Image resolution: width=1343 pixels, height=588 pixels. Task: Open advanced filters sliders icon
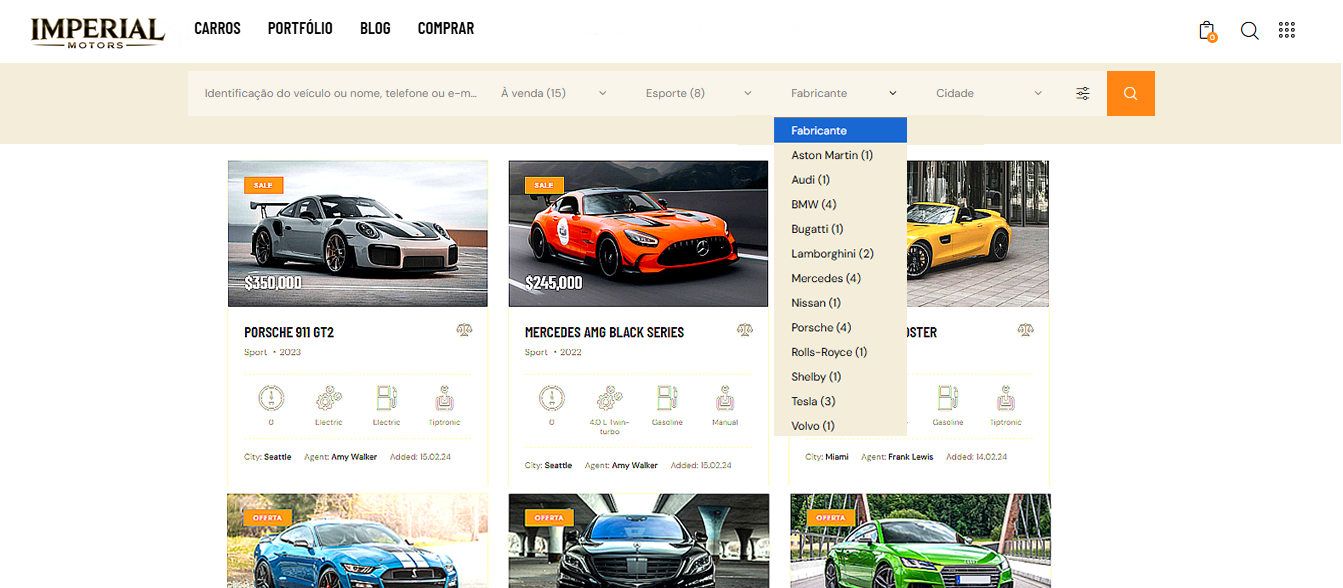(x=1083, y=93)
